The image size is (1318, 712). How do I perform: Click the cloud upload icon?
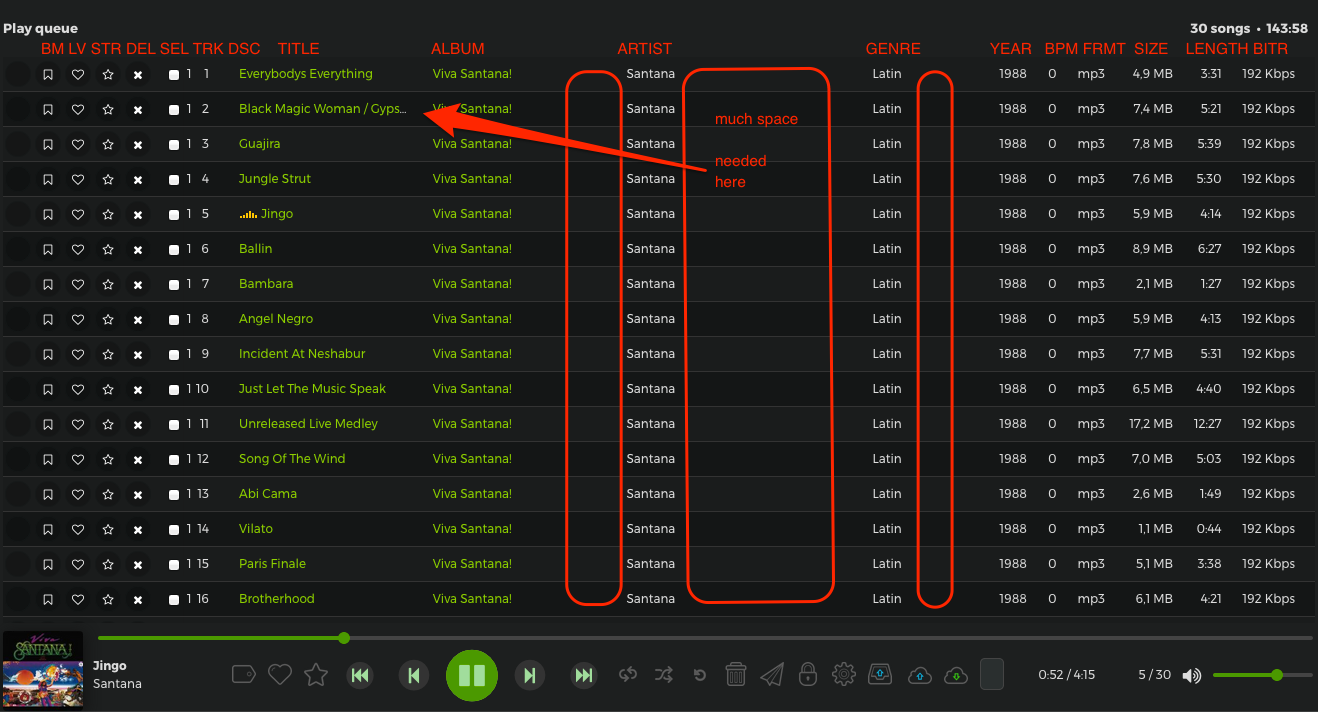tap(920, 675)
